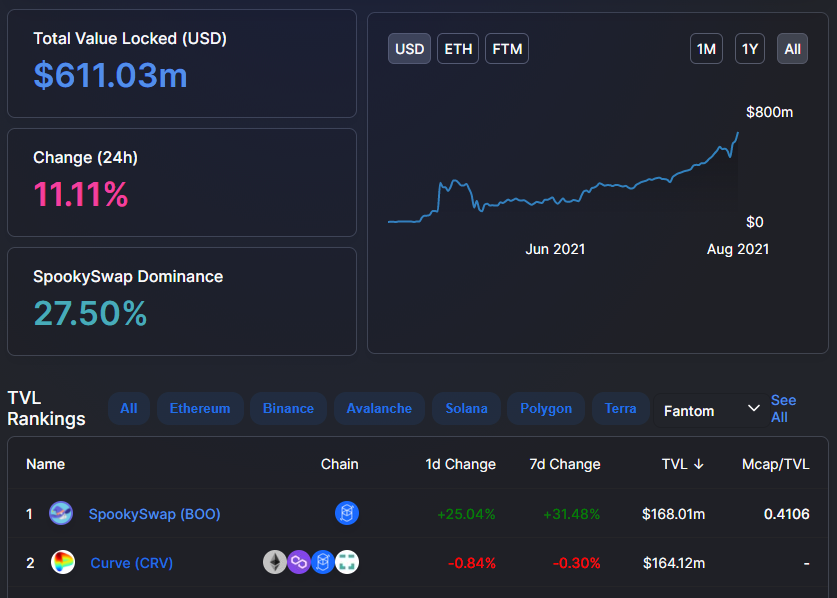Click Polygon chain icon in Curve row
This screenshot has height=598, width=837.
pyautogui.click(x=299, y=562)
